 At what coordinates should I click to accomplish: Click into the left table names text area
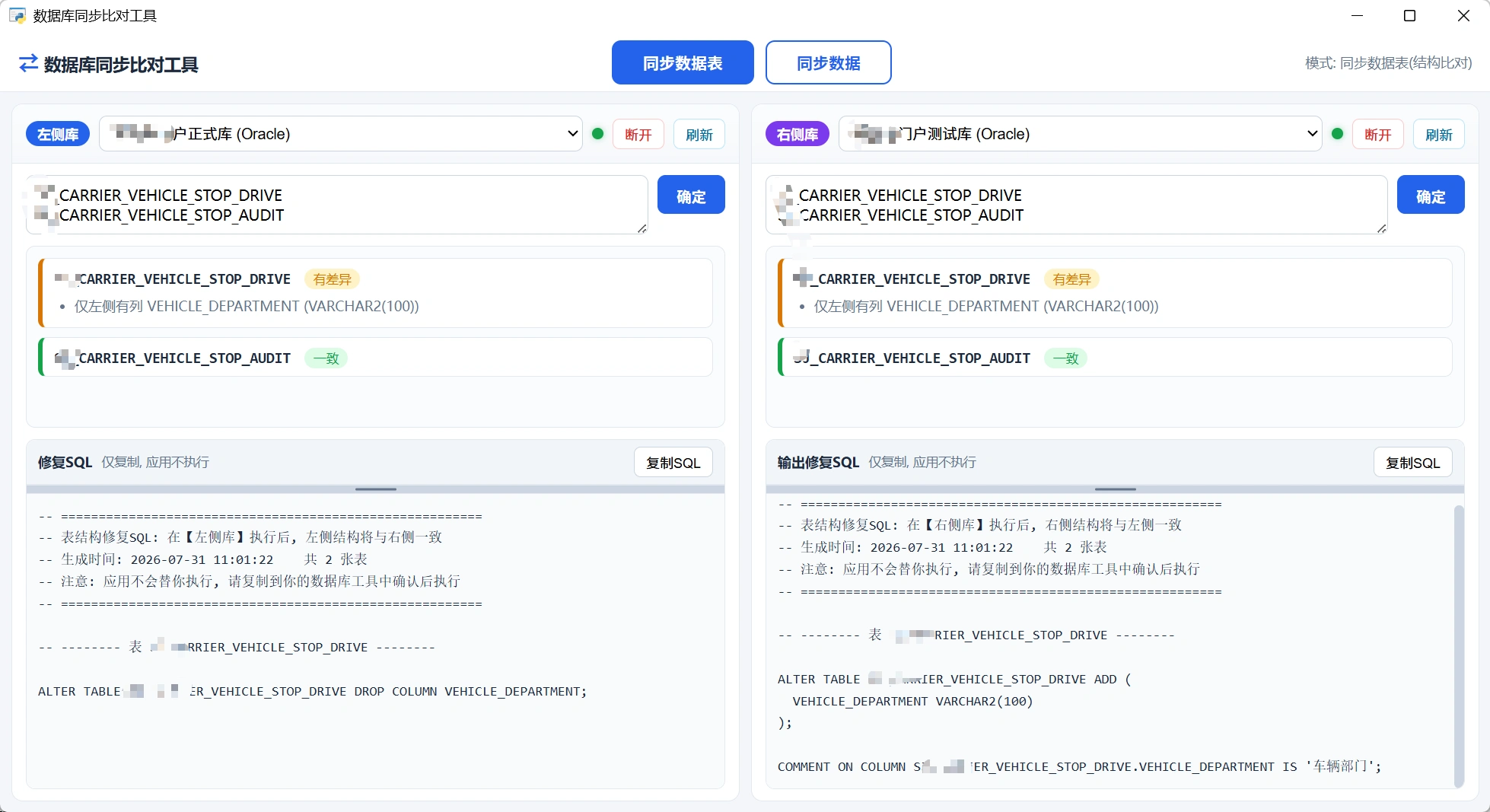click(x=337, y=205)
